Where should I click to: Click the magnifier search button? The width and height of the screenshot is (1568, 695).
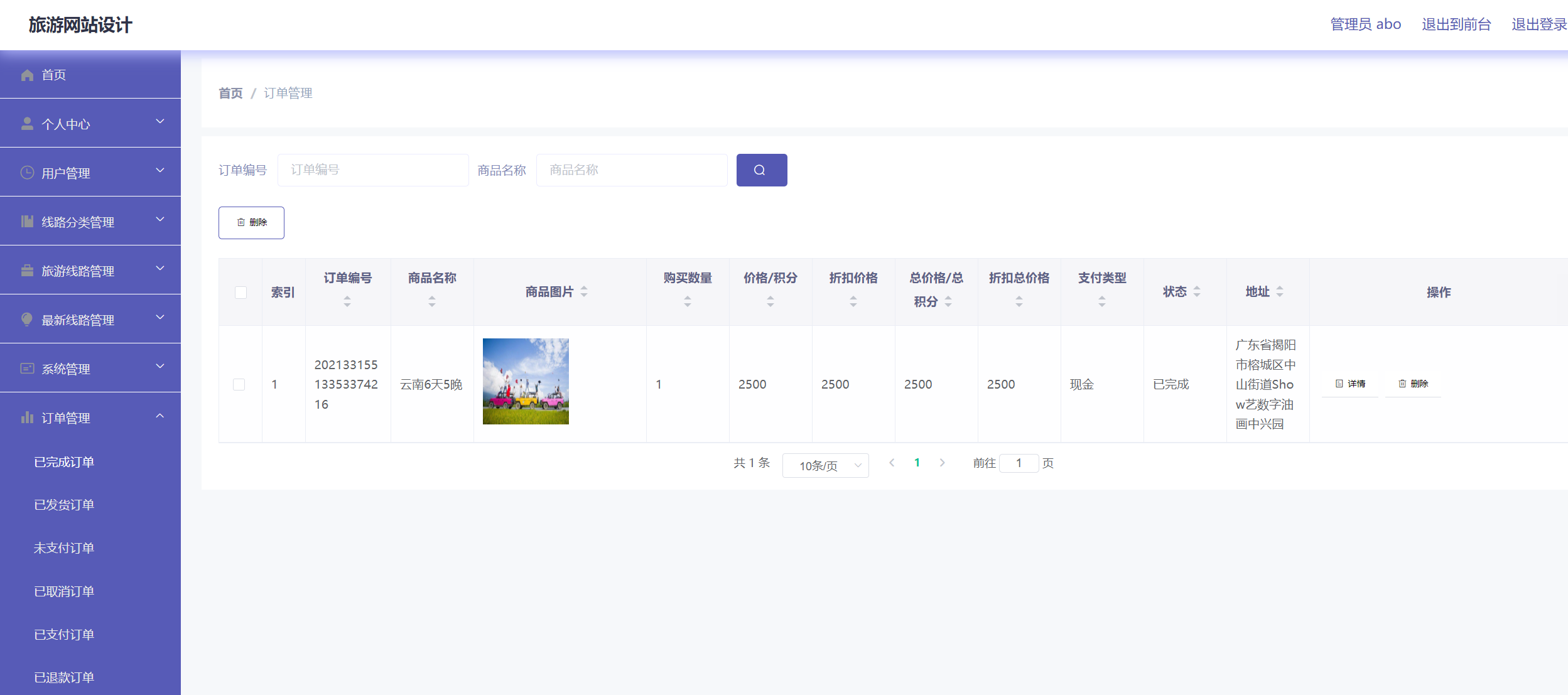[x=761, y=170]
